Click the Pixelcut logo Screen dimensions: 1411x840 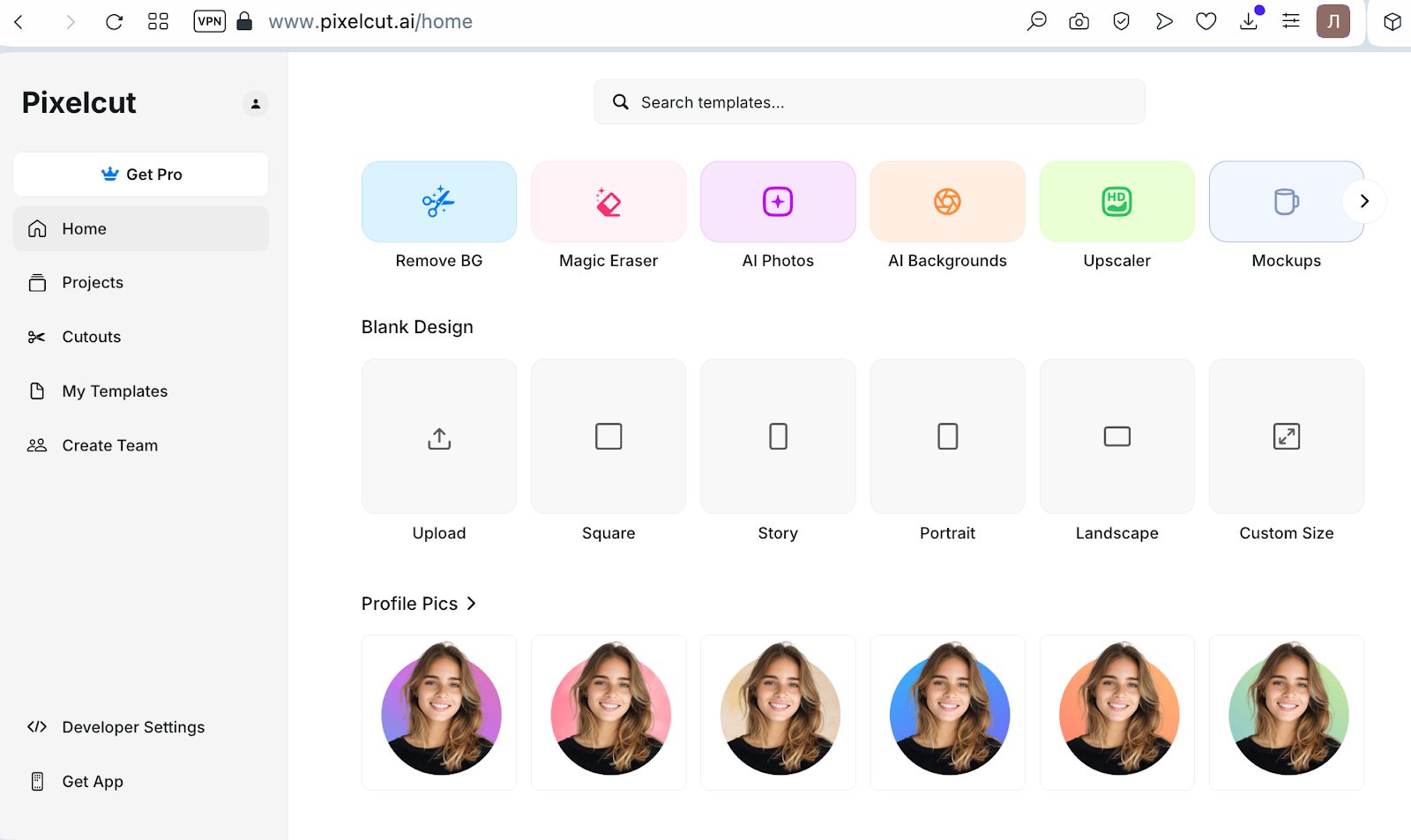79,103
